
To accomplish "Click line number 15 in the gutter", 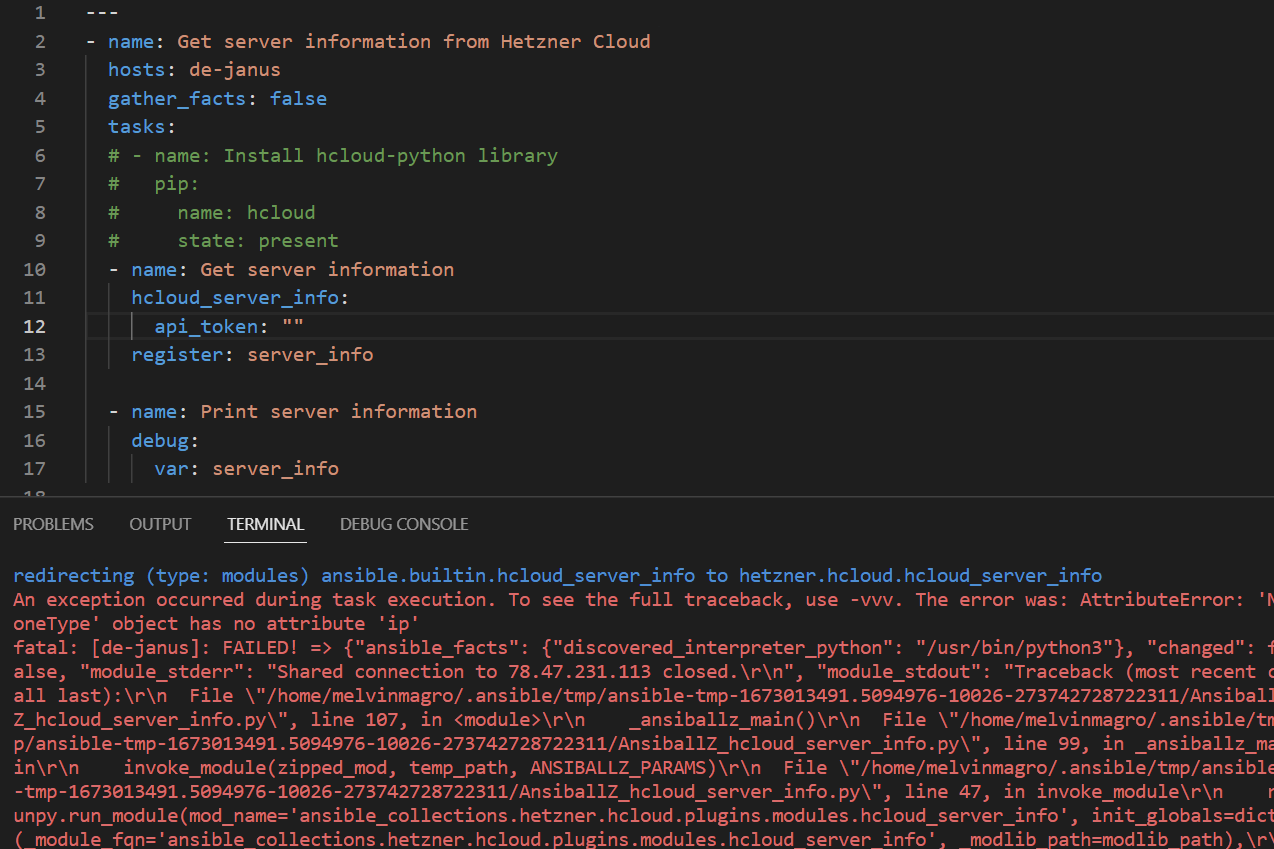I will coord(34,411).
